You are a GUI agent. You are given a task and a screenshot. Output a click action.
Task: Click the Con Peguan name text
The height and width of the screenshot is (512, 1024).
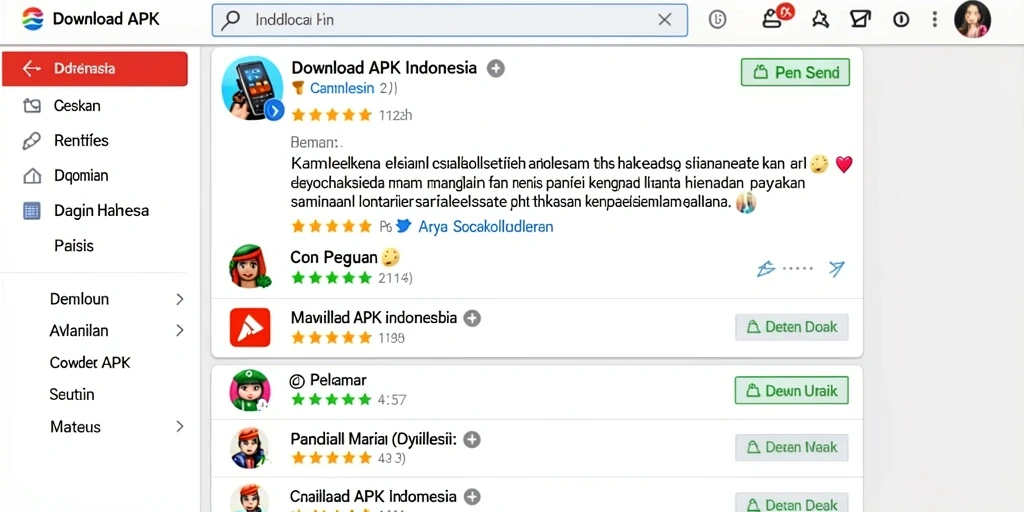click(x=334, y=257)
